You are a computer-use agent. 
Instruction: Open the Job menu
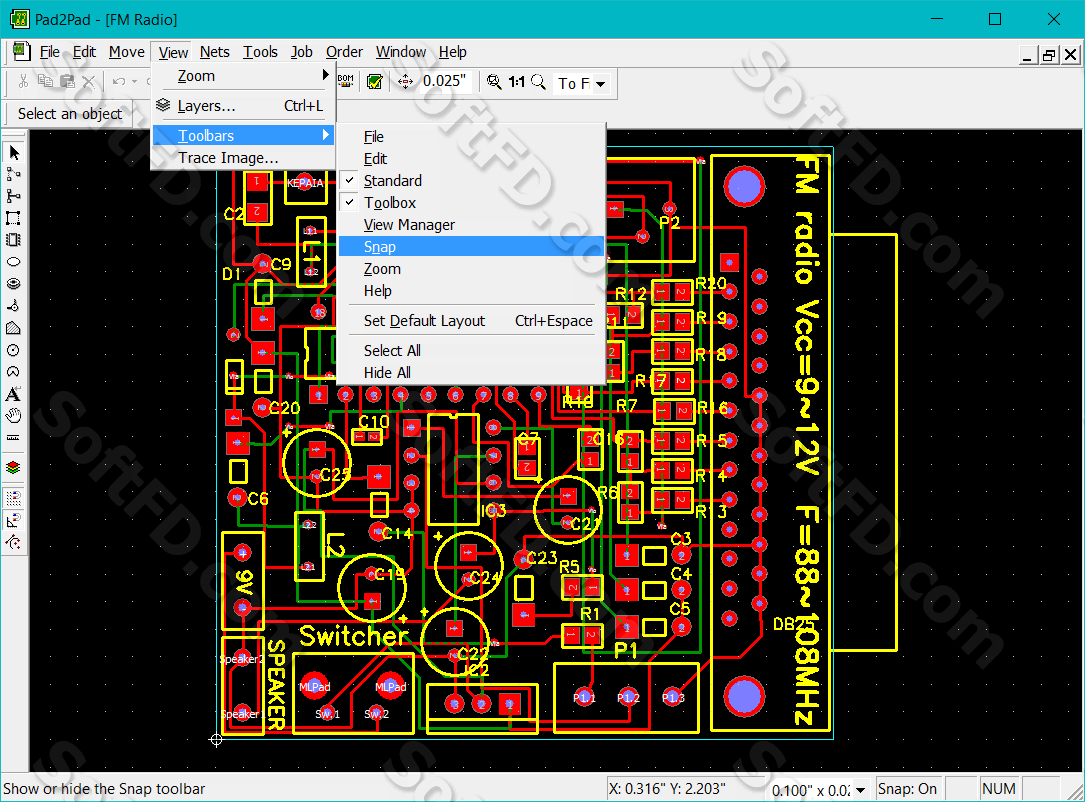tap(302, 52)
